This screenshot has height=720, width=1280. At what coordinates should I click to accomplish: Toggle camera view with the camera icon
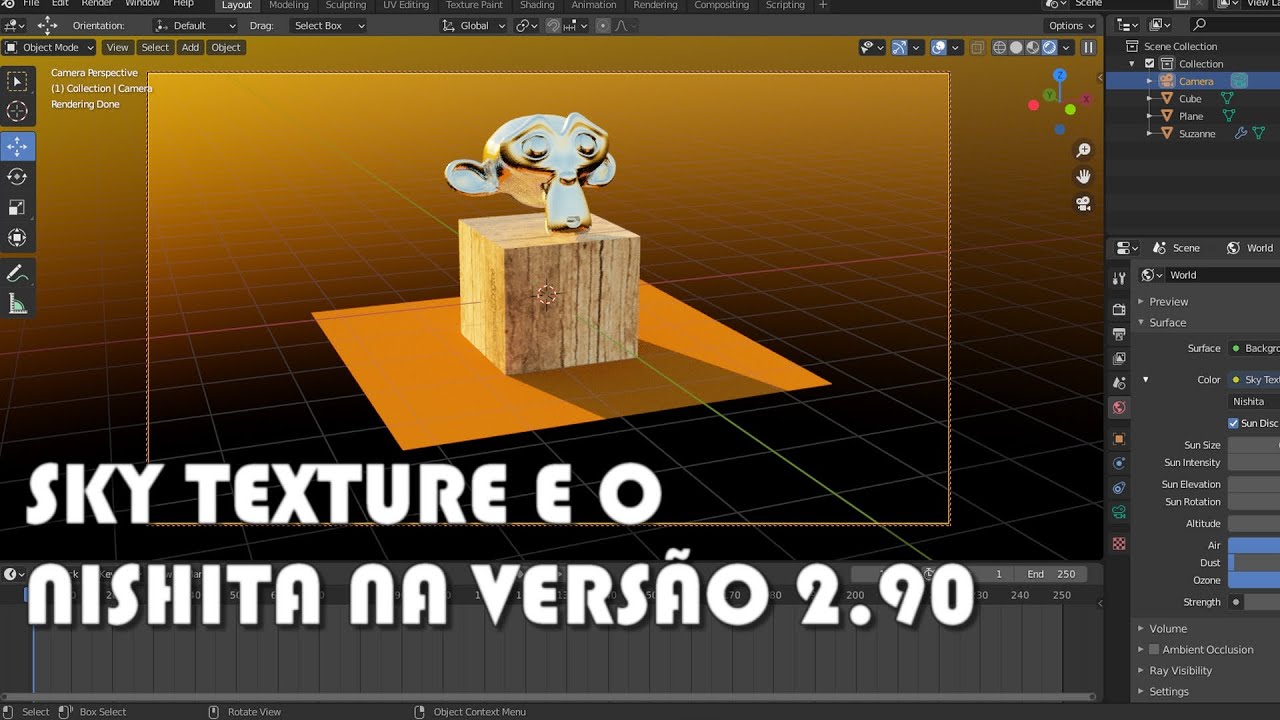(1083, 203)
